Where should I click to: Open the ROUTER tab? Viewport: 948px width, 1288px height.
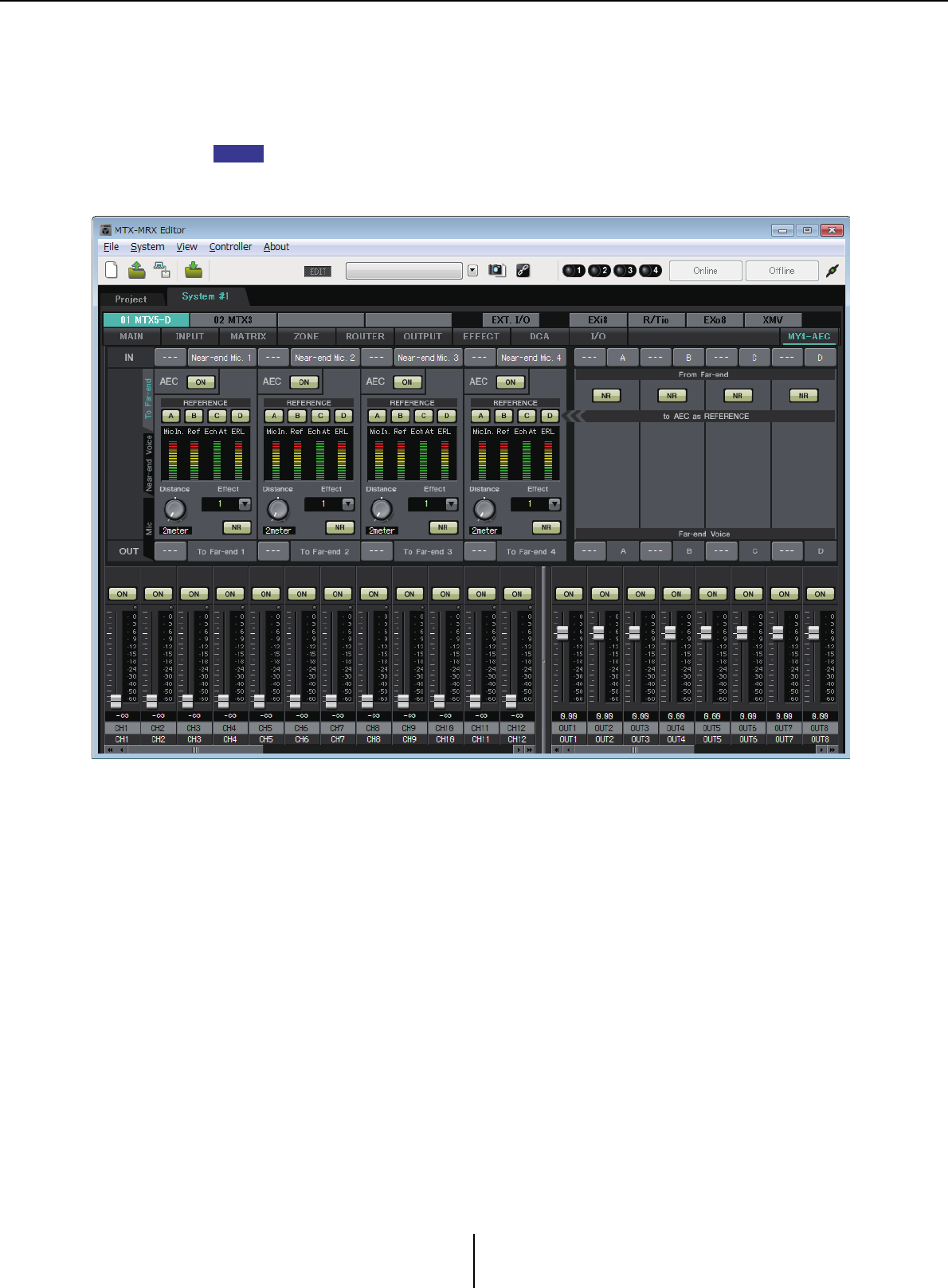(x=365, y=336)
